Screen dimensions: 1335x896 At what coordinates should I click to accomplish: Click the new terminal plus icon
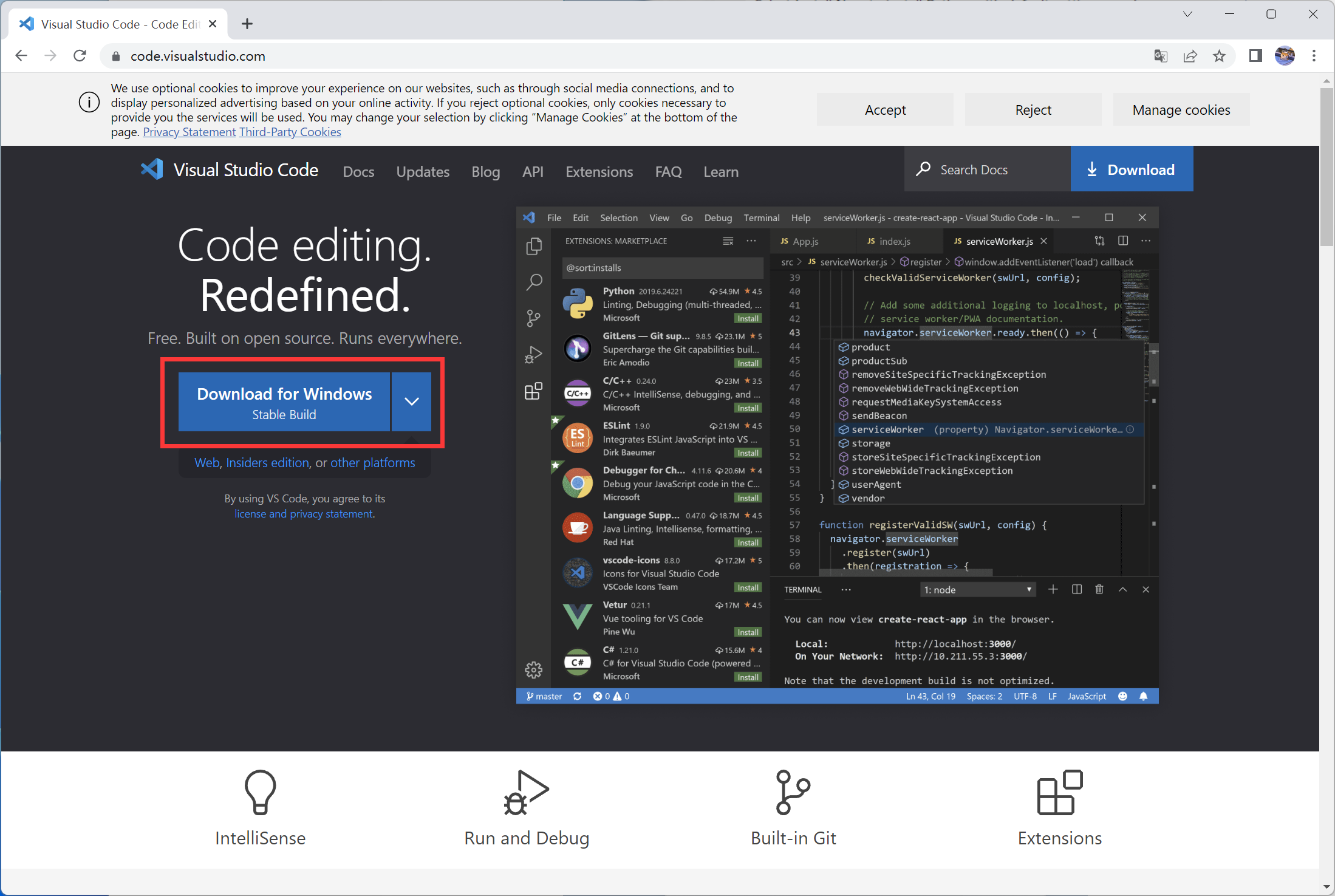pyautogui.click(x=1053, y=589)
